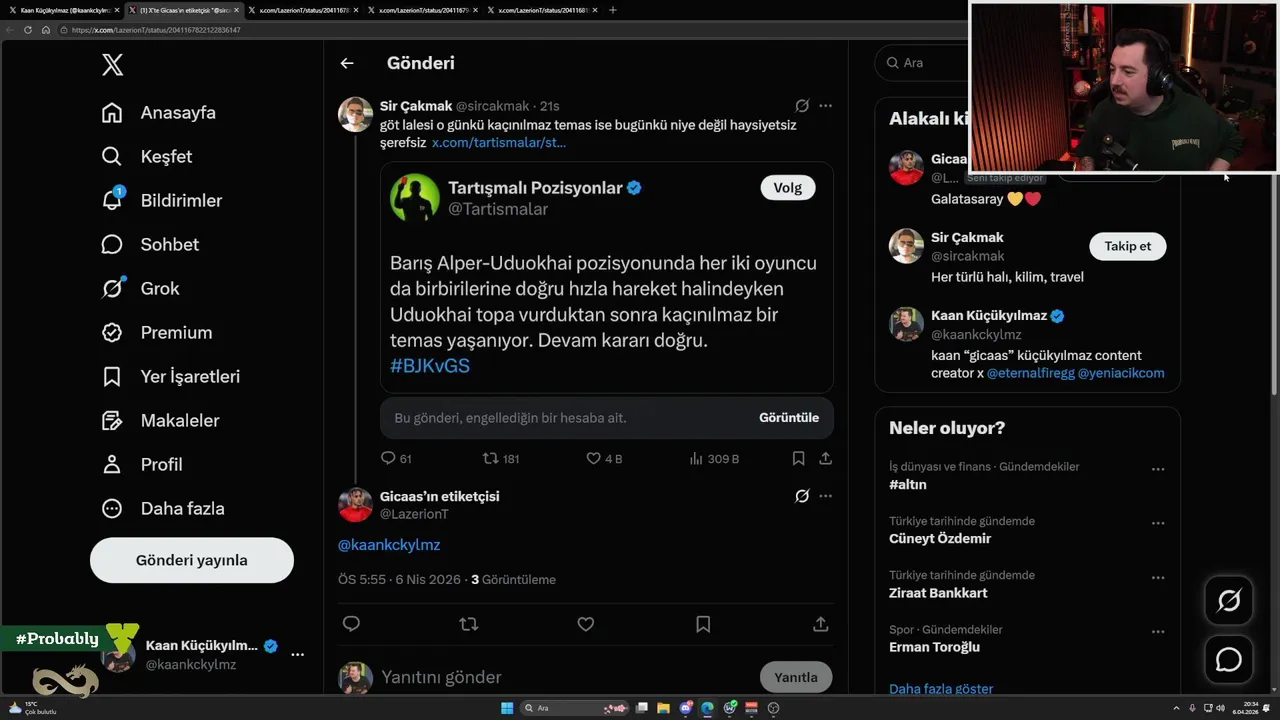
Task: Click Daha fazla göster under trends
Action: (x=941, y=688)
